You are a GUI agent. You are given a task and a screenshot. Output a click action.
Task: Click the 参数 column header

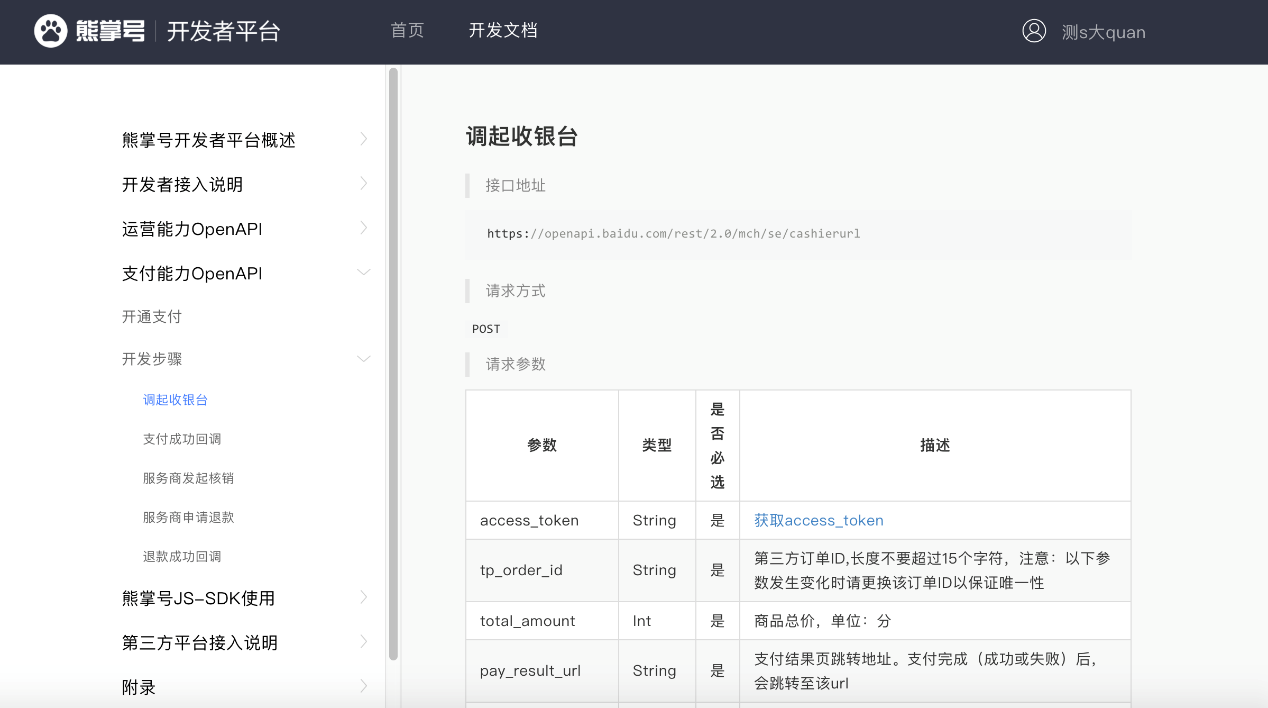point(542,446)
